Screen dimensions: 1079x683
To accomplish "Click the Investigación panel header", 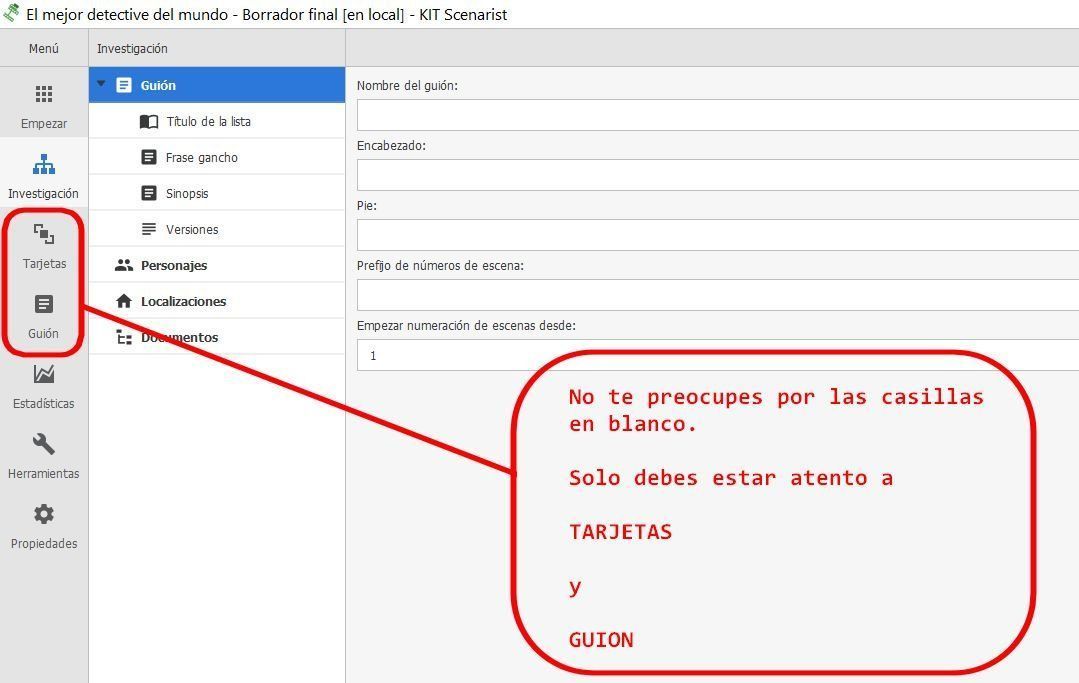I will [130, 47].
